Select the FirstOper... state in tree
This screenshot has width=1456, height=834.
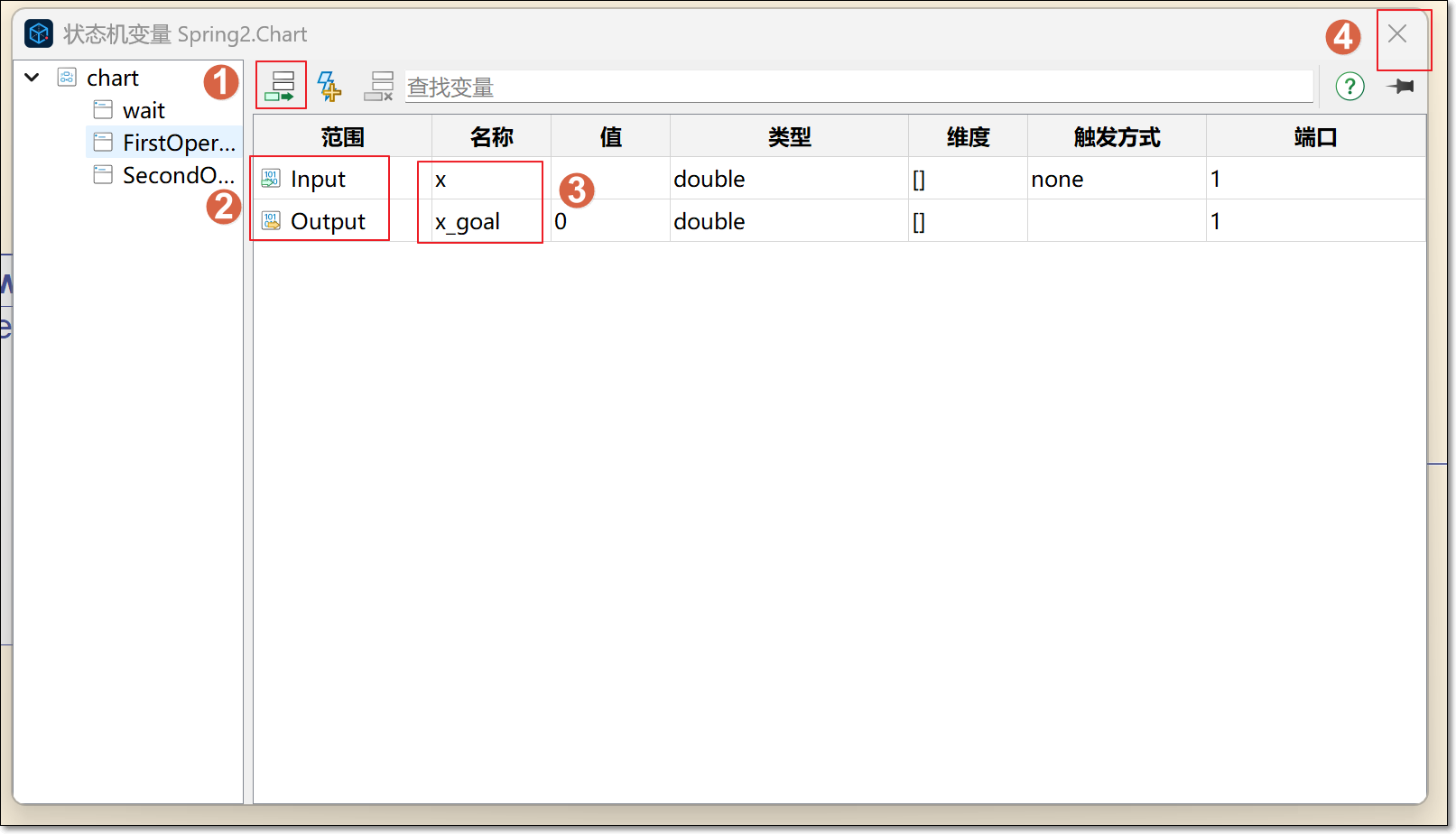[x=179, y=143]
